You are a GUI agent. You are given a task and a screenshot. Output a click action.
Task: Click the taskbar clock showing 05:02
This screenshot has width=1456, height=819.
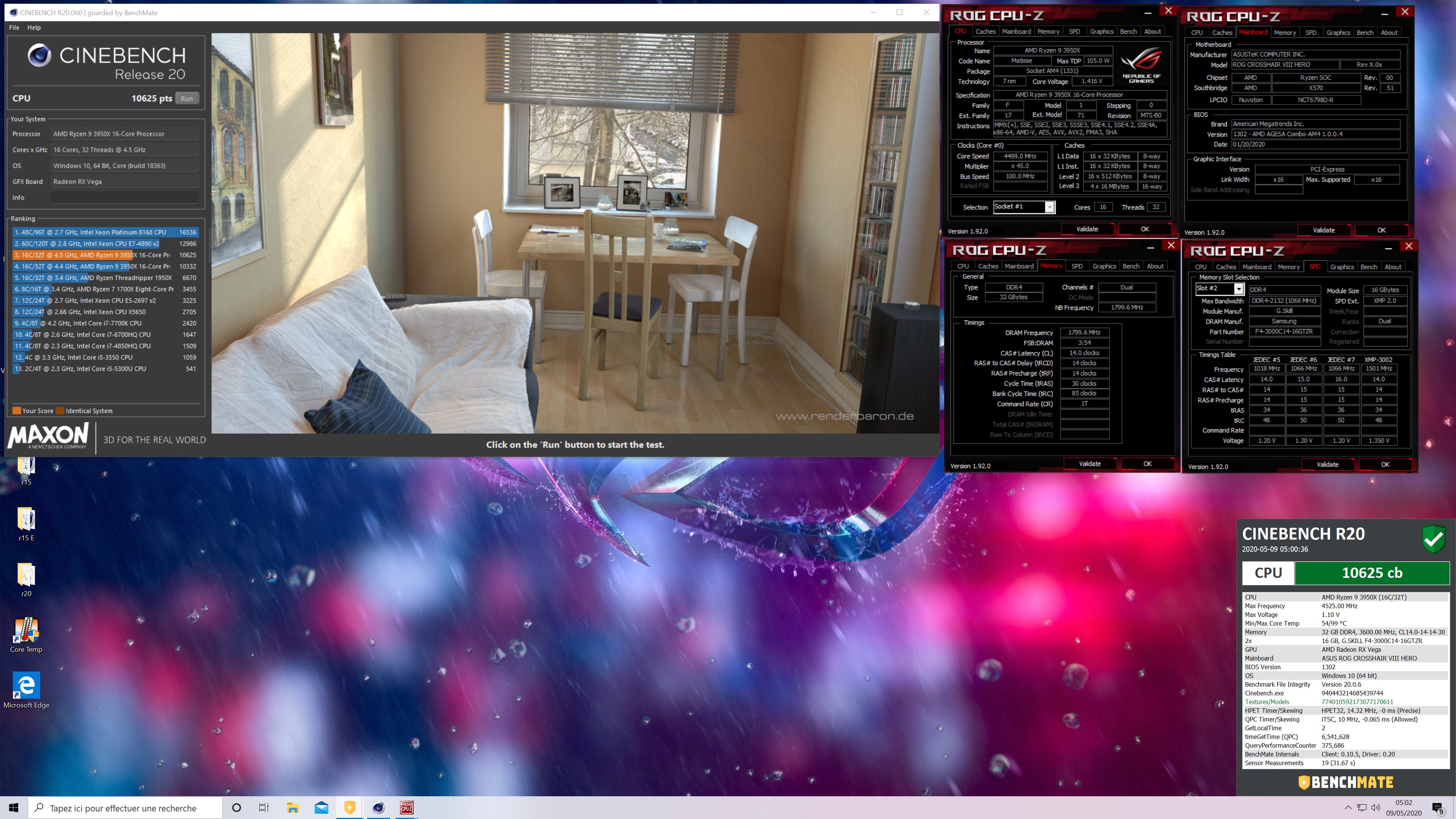click(1403, 808)
